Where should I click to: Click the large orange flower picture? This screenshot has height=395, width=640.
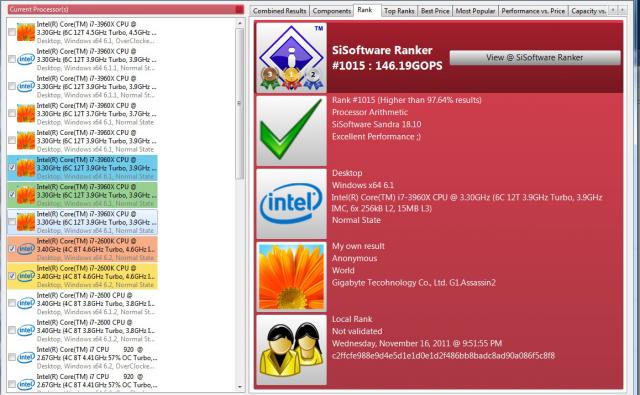coord(291,276)
